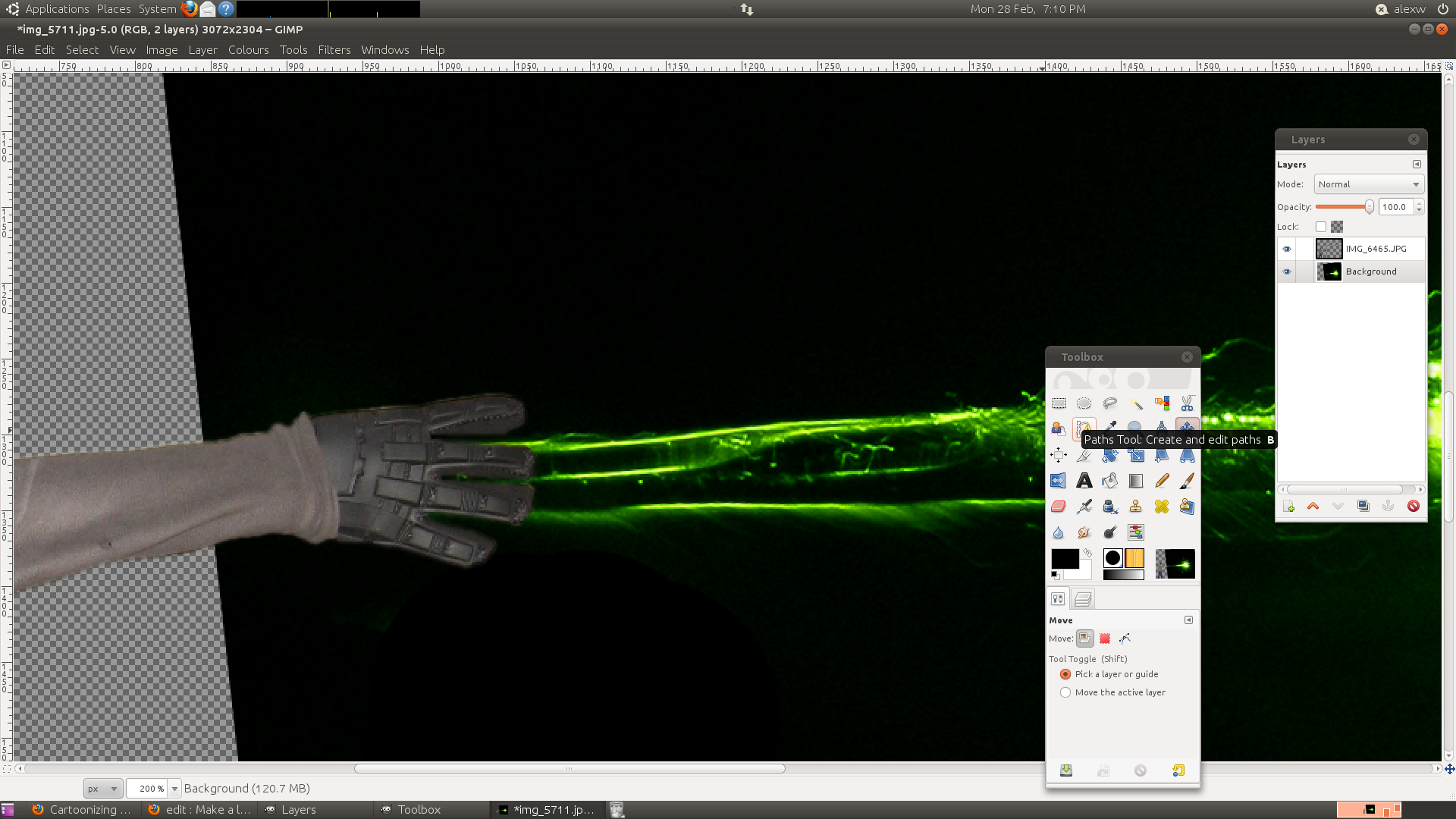The image size is (1456, 819).
Task: Select the Free Select lasso tool
Action: pyautogui.click(x=1110, y=403)
